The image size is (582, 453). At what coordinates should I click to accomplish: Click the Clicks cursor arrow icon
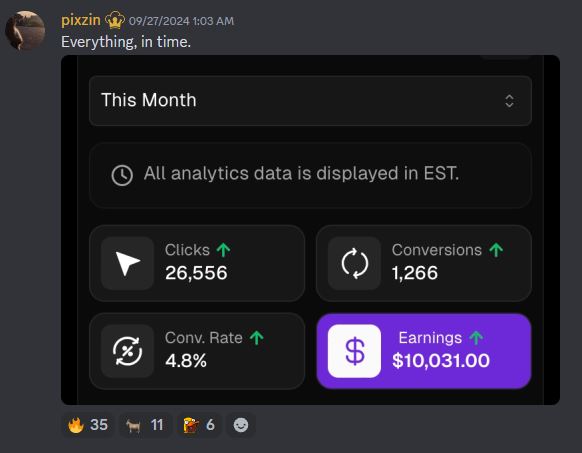click(127, 263)
